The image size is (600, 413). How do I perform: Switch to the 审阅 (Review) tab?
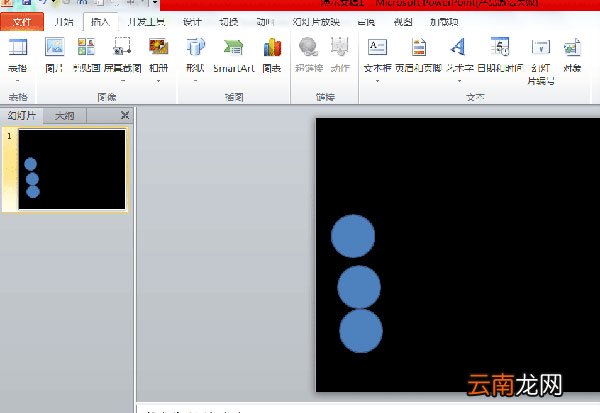pos(366,22)
